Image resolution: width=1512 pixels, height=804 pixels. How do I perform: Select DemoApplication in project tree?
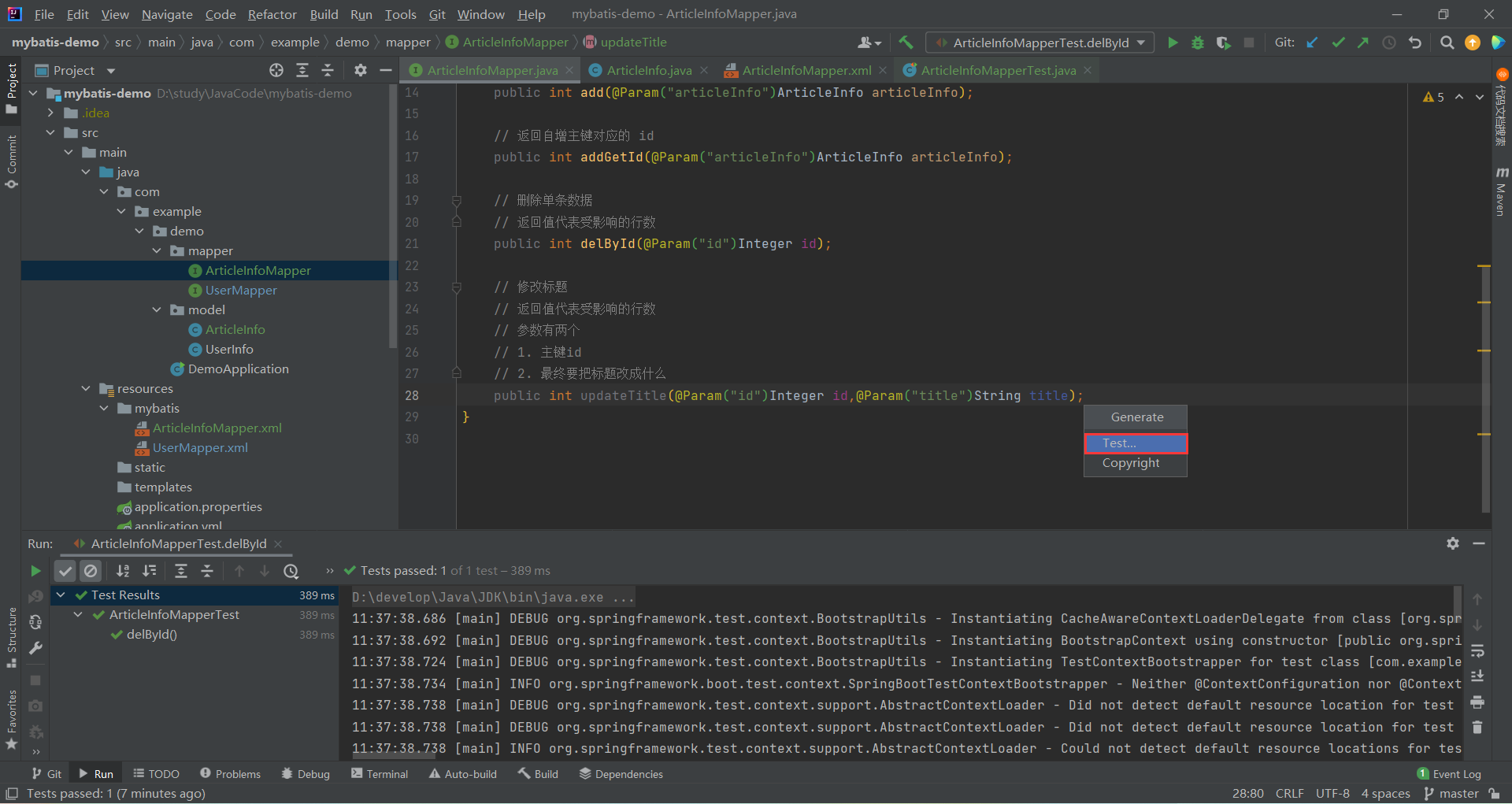(238, 369)
